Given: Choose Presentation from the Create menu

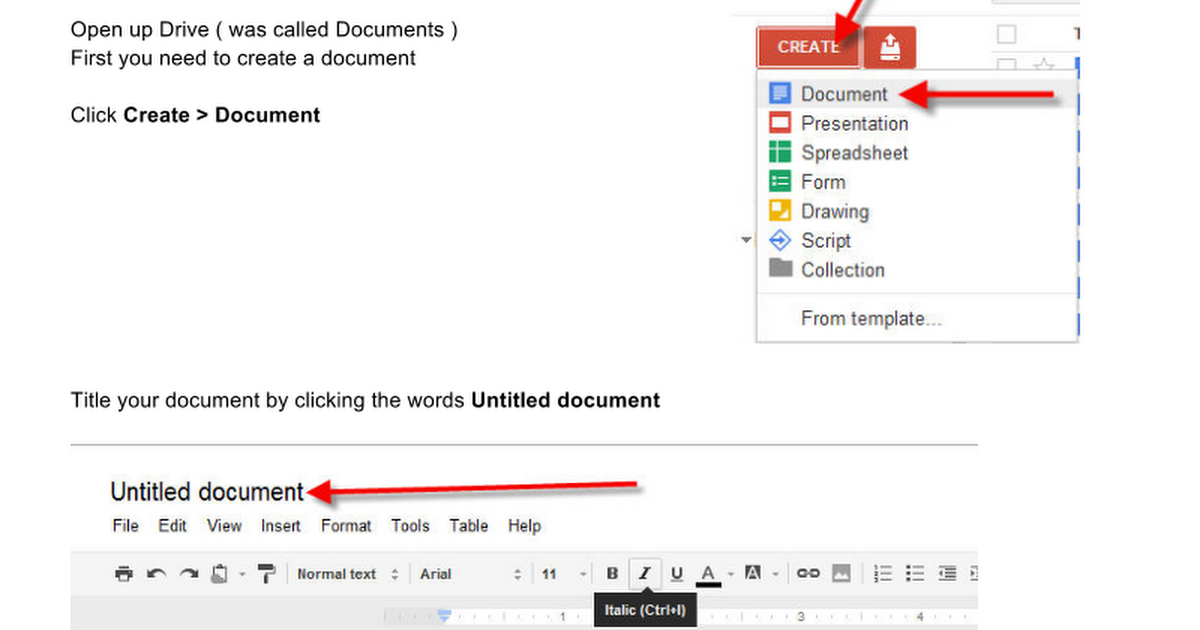Looking at the screenshot, I should click(x=917, y=123).
